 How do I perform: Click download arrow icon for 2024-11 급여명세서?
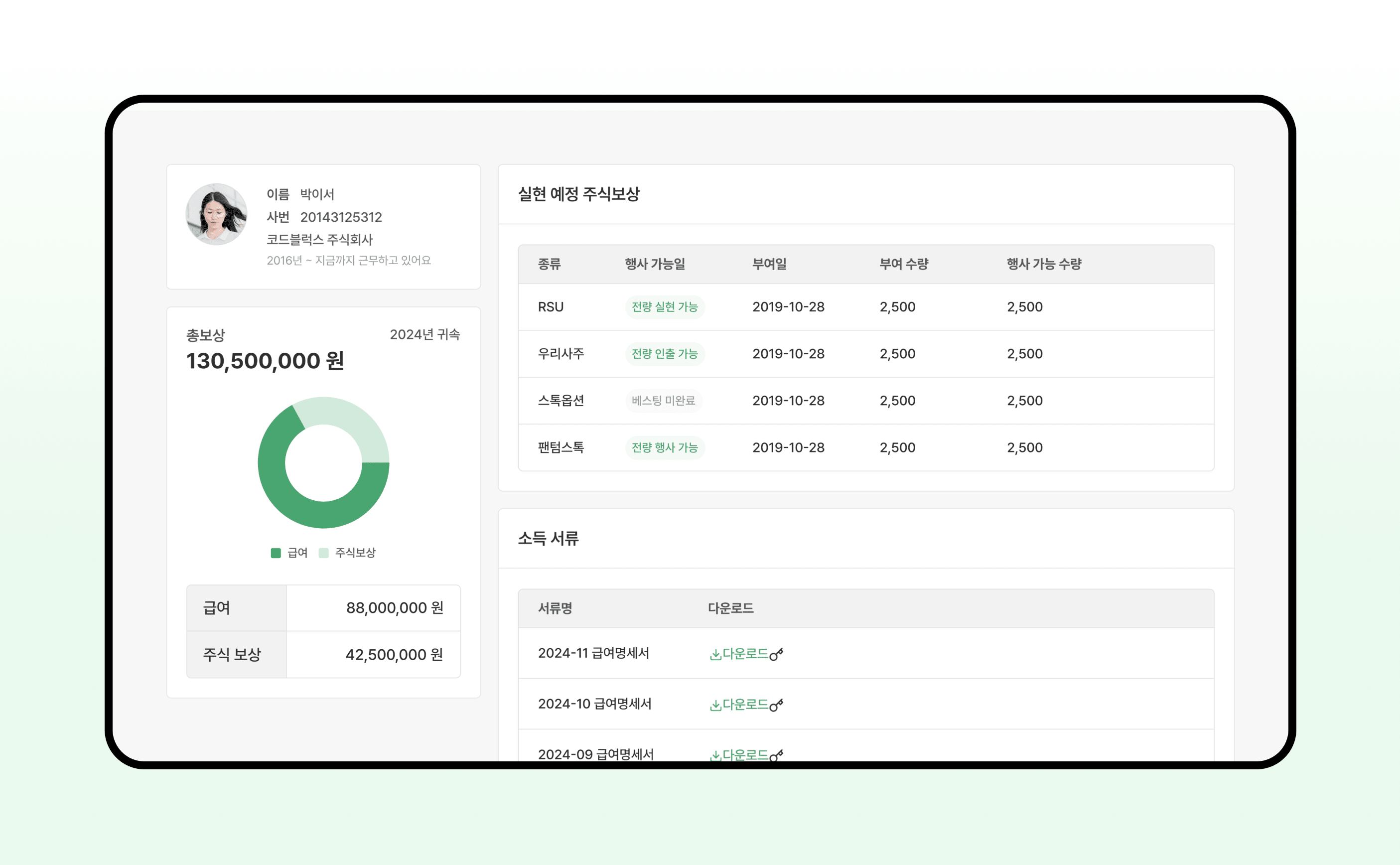715,654
